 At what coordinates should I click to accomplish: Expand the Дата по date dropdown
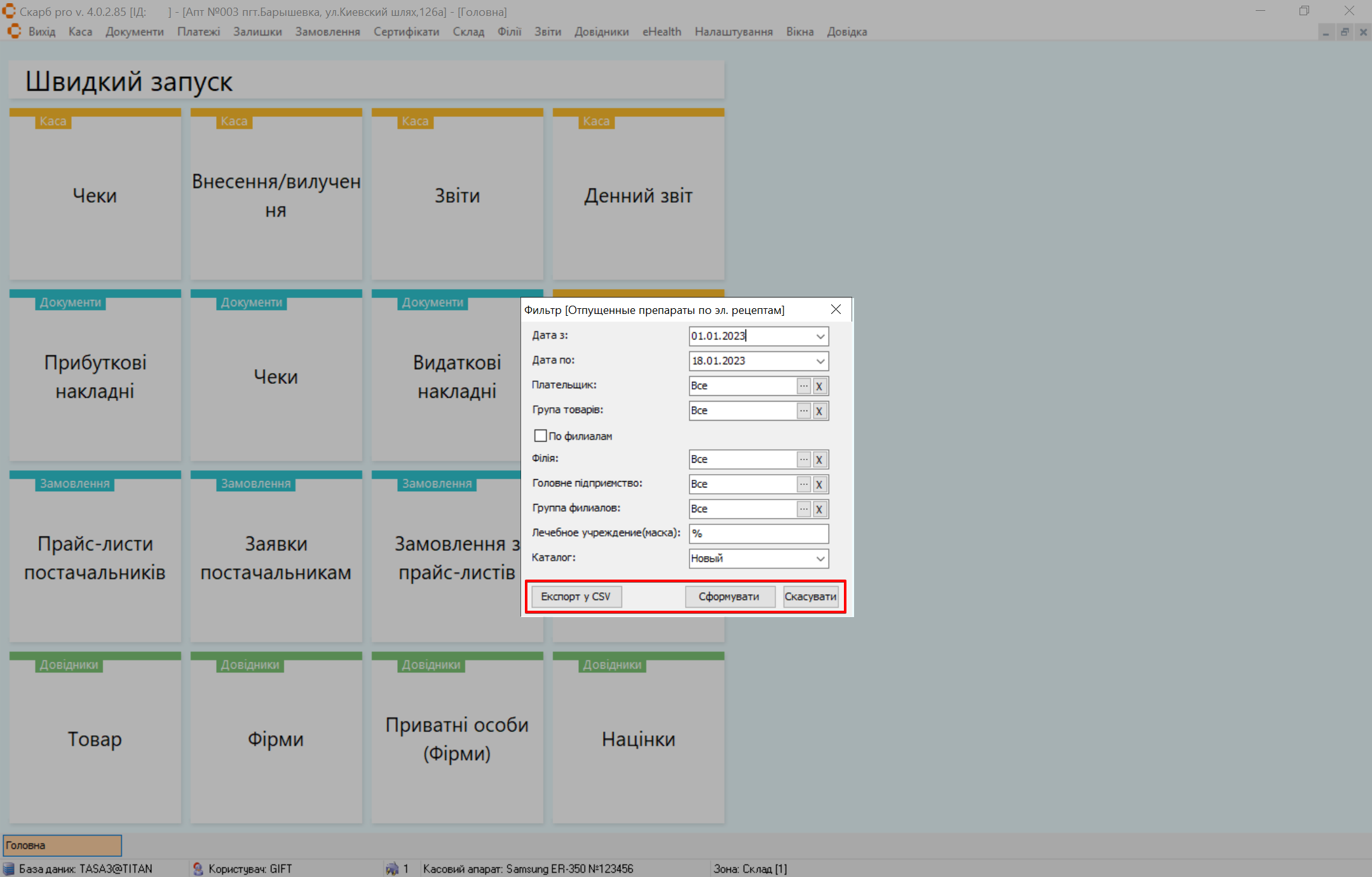pos(820,361)
